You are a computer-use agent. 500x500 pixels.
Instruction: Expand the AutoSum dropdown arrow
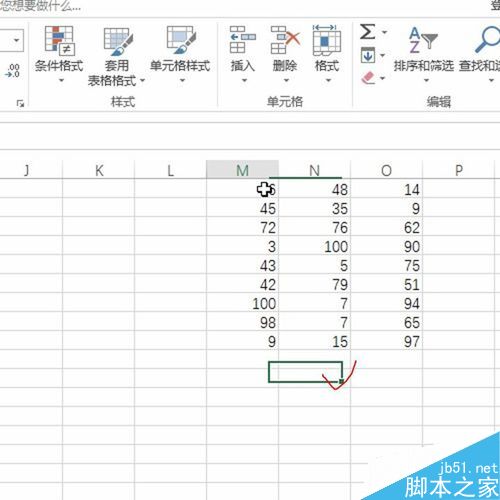[384, 32]
